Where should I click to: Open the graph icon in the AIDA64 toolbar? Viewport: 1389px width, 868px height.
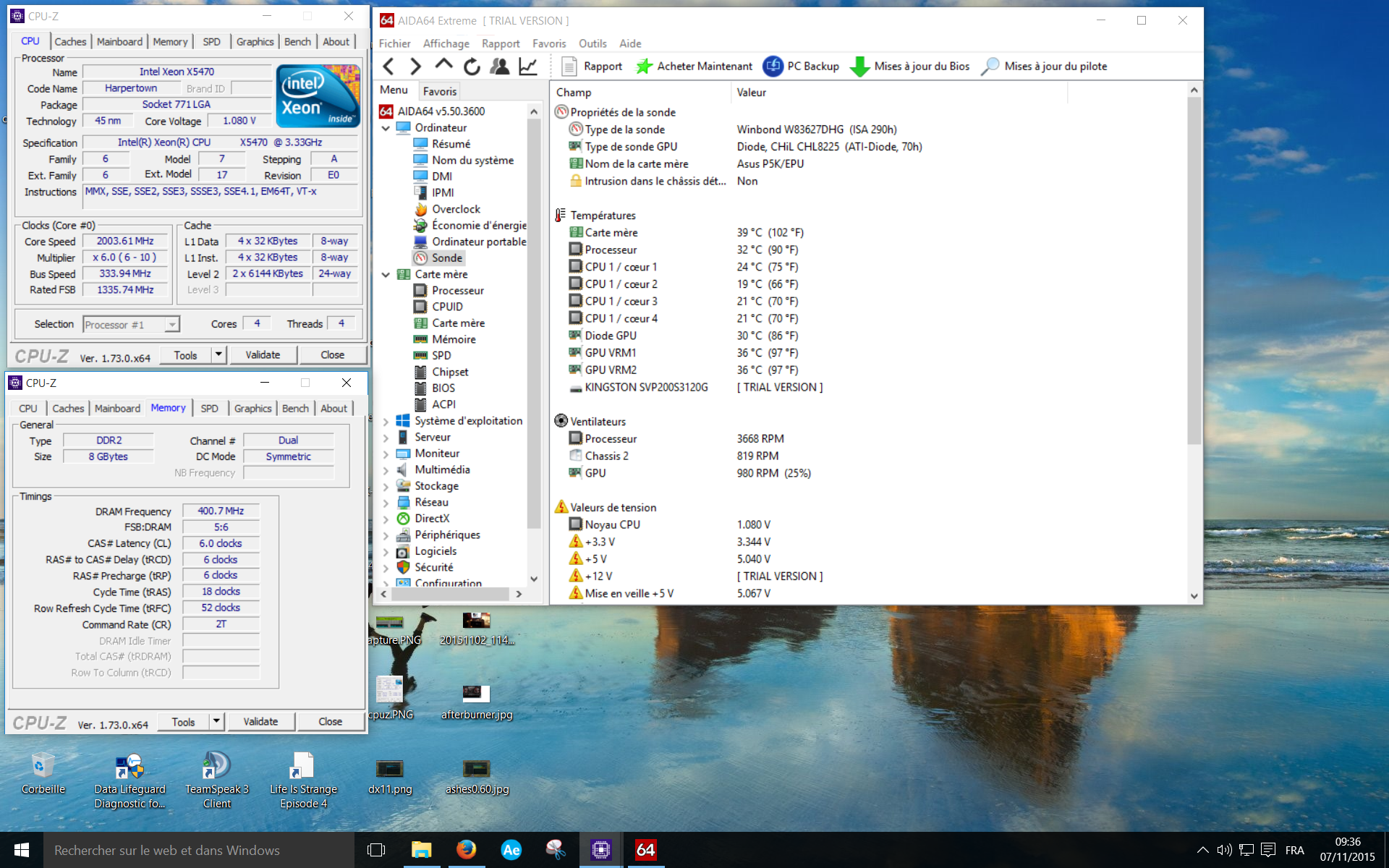[528, 67]
